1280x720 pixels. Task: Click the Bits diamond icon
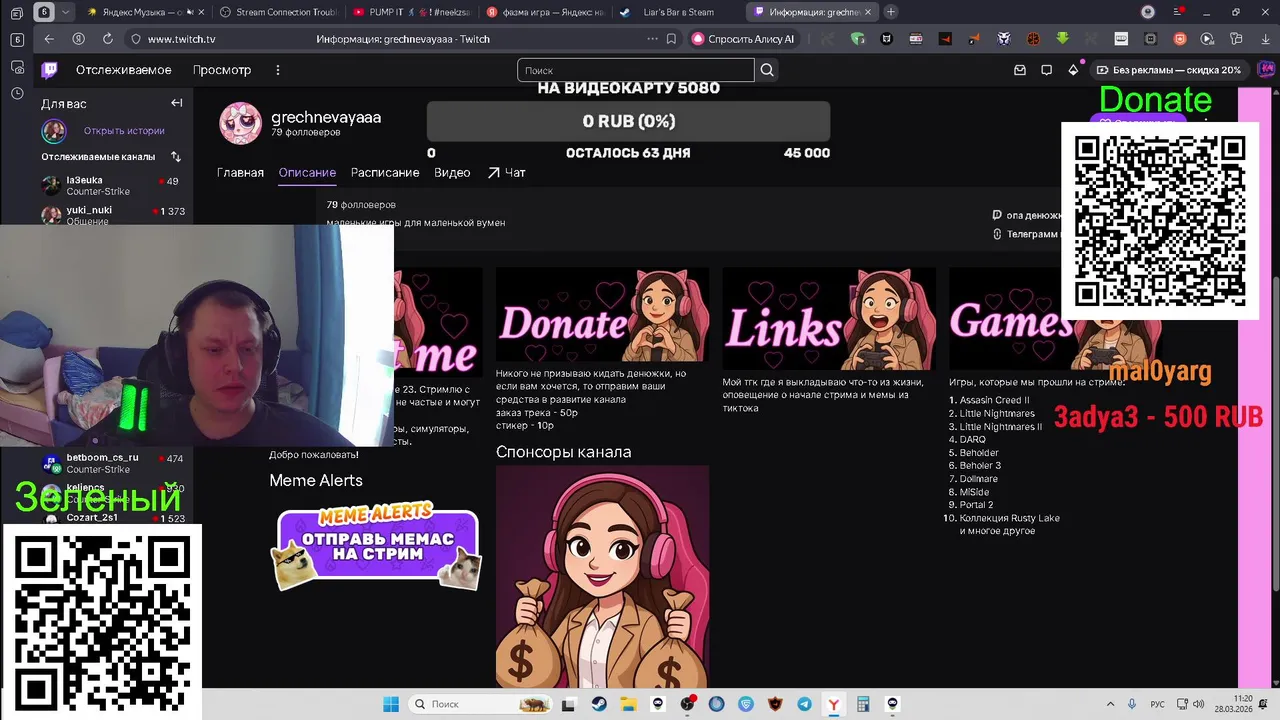1073,70
